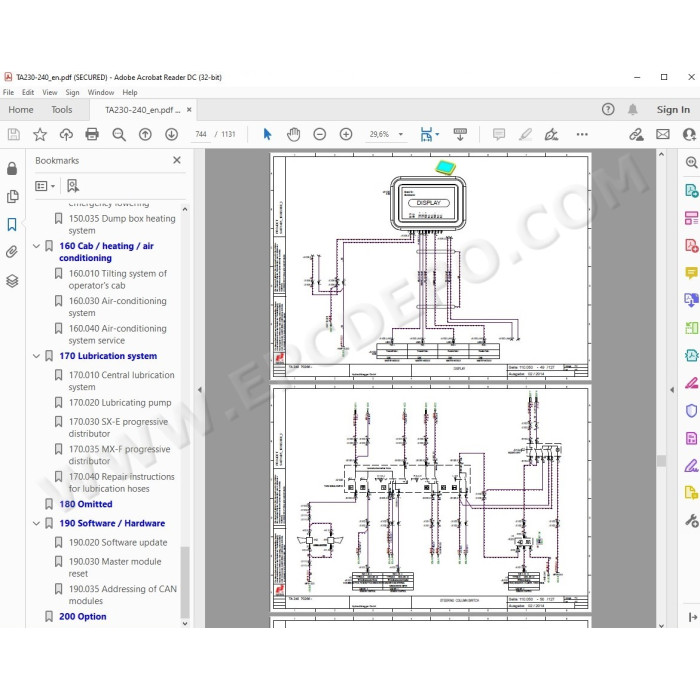
Task: Open the Sign menu
Action: [x=72, y=92]
